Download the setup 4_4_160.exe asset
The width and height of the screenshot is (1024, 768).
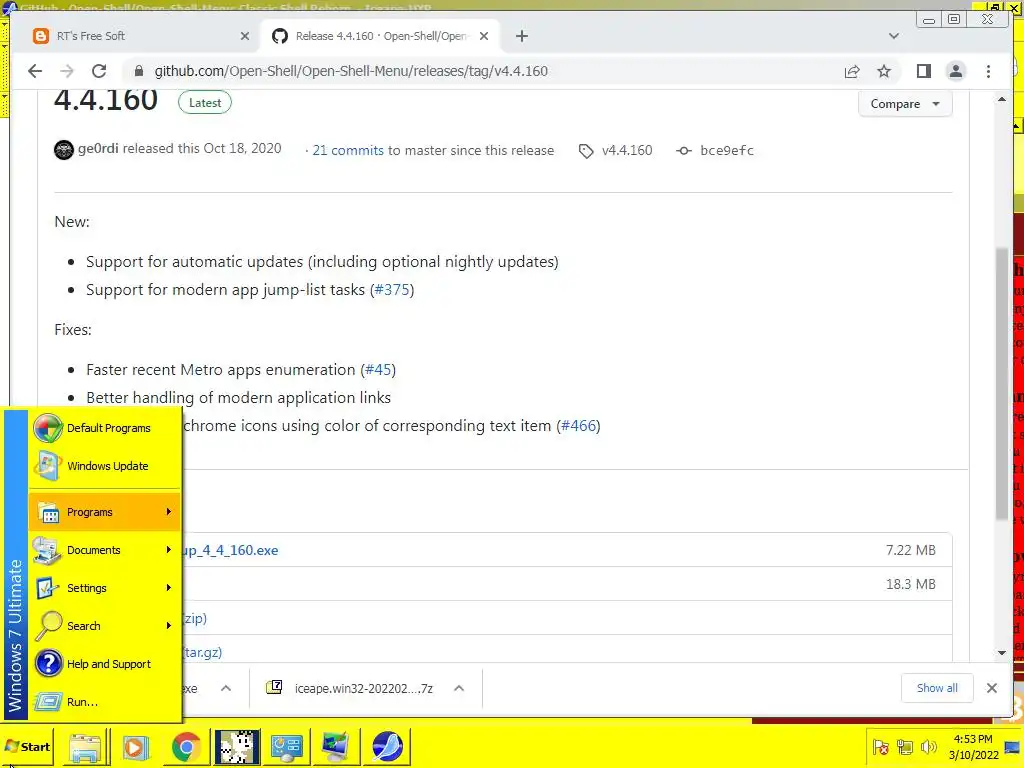[231, 550]
